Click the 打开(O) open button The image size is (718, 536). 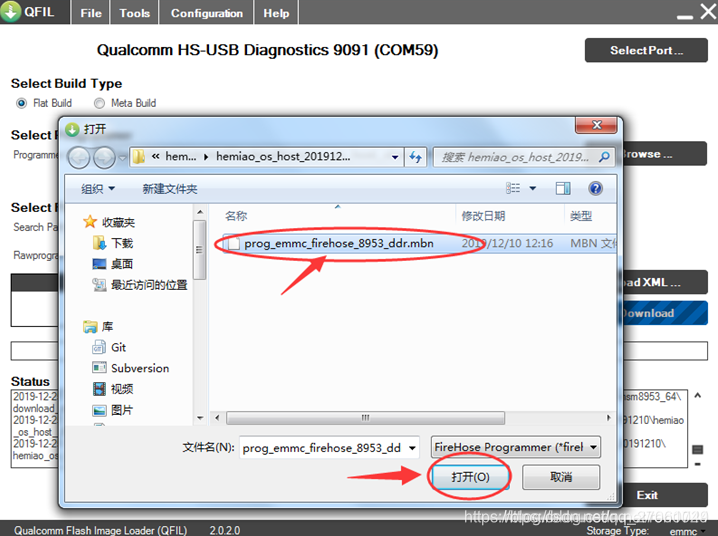pos(470,477)
